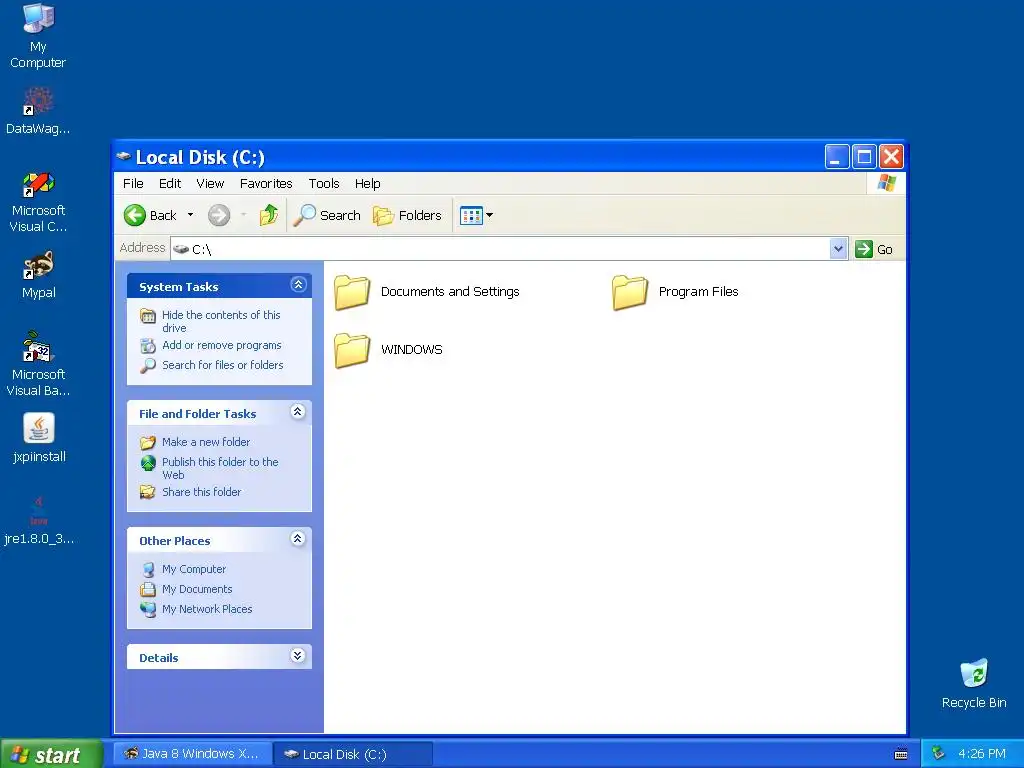The width and height of the screenshot is (1024, 768).
Task: Select the jre1.8.0 installer desktop icon
Action: pos(39,520)
